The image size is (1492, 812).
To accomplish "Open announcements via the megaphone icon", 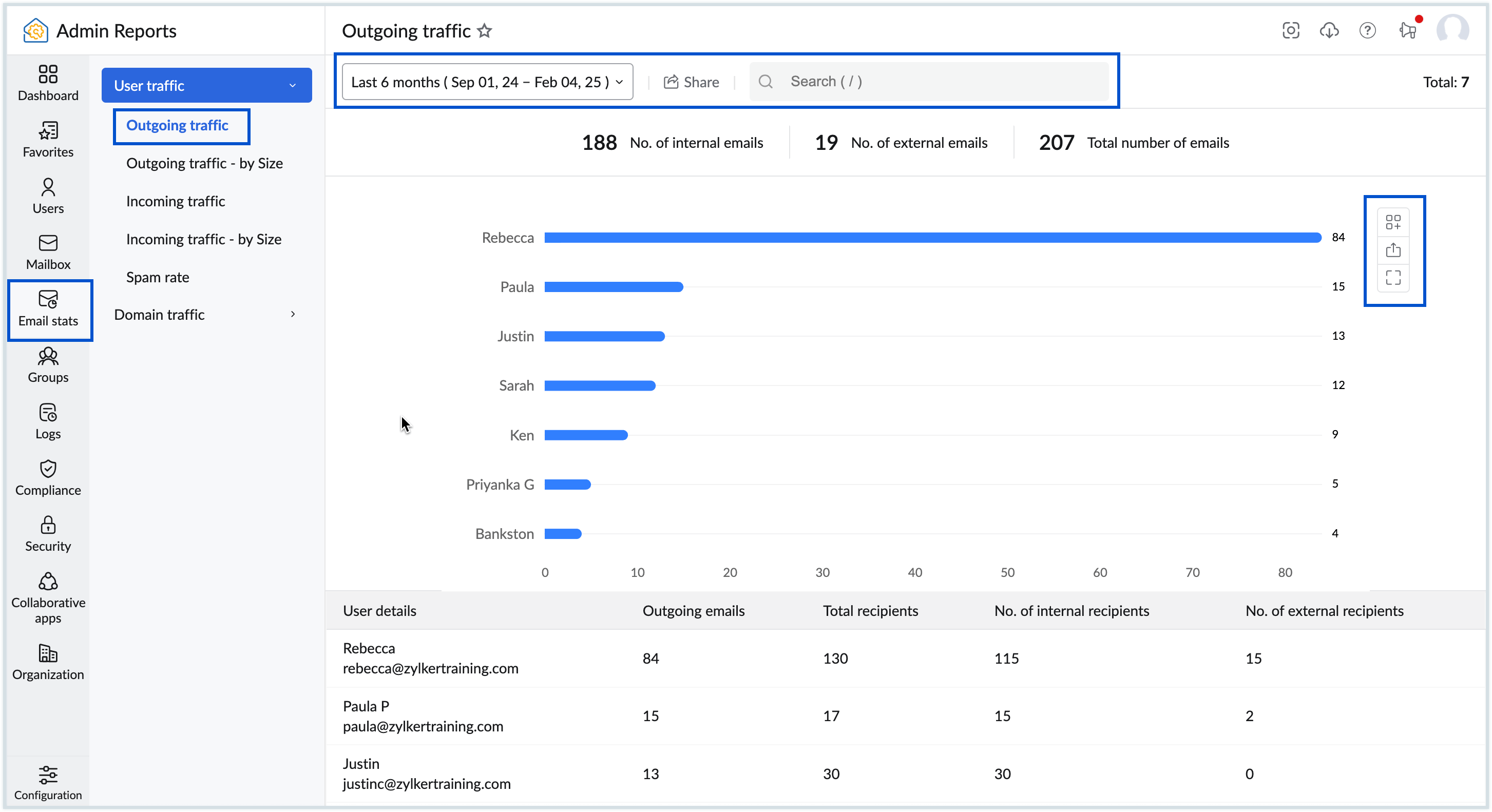I will (1407, 31).
